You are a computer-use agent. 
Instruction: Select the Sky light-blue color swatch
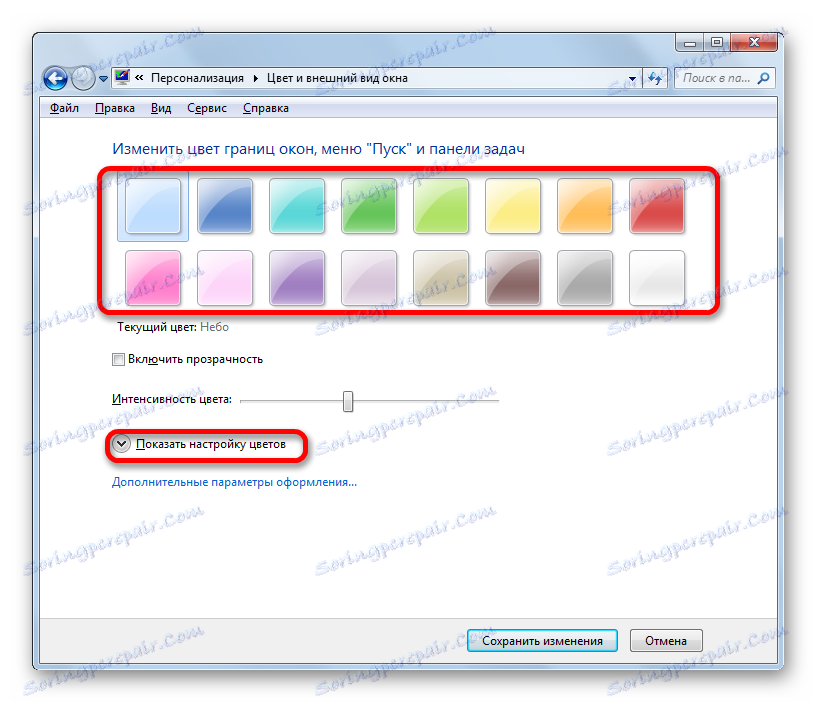pos(153,205)
